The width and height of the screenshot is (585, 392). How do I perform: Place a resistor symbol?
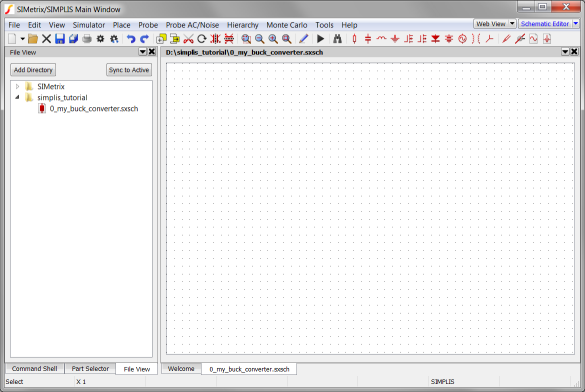tap(354, 39)
